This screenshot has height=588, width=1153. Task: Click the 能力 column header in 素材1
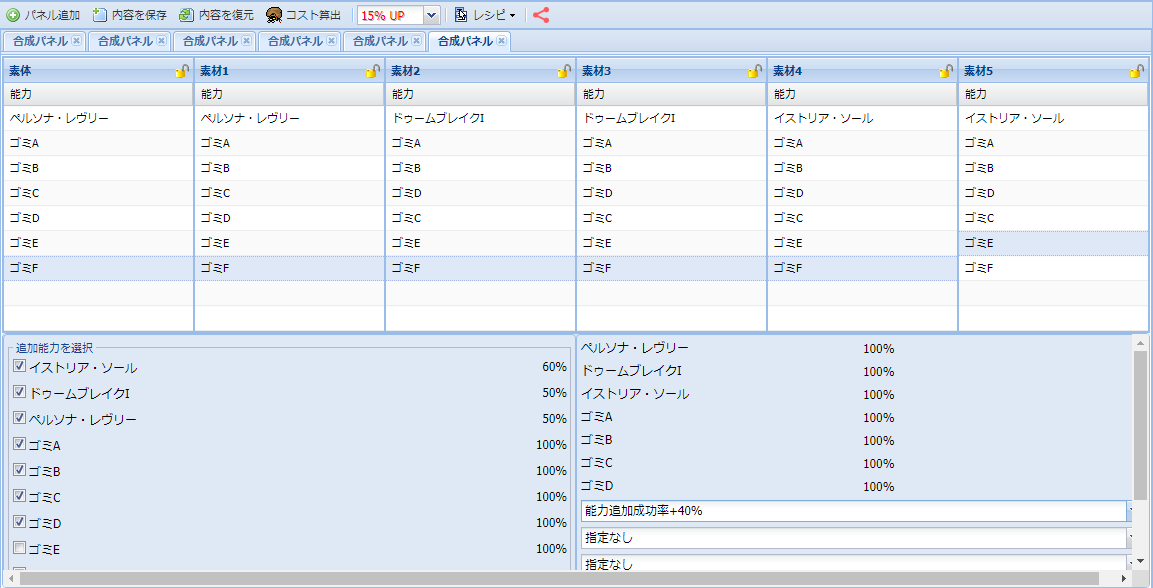(x=289, y=94)
